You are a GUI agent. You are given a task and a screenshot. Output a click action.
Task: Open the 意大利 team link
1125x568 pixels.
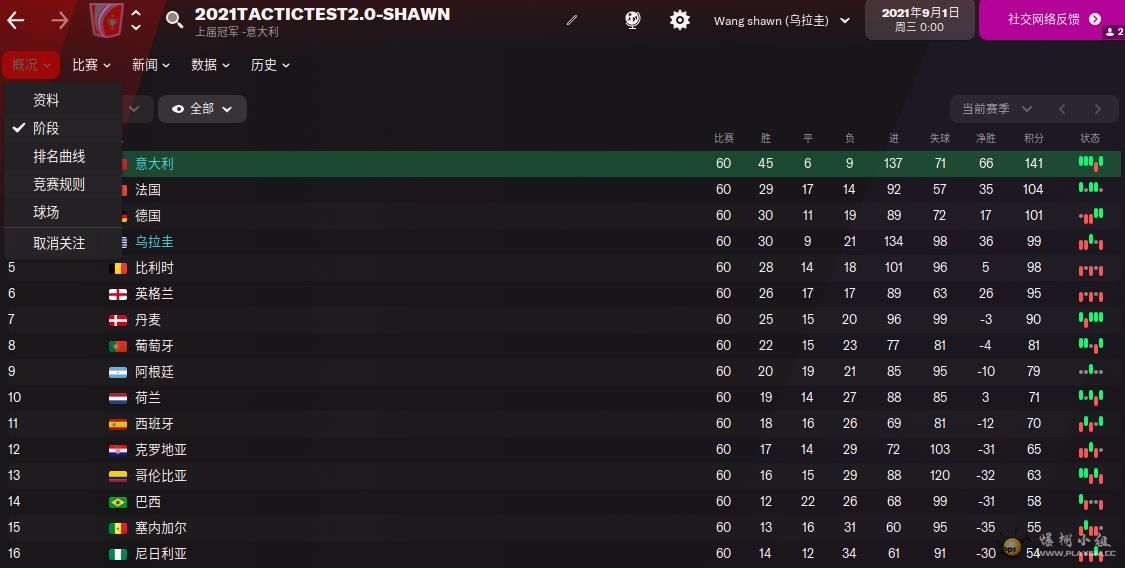pos(154,163)
